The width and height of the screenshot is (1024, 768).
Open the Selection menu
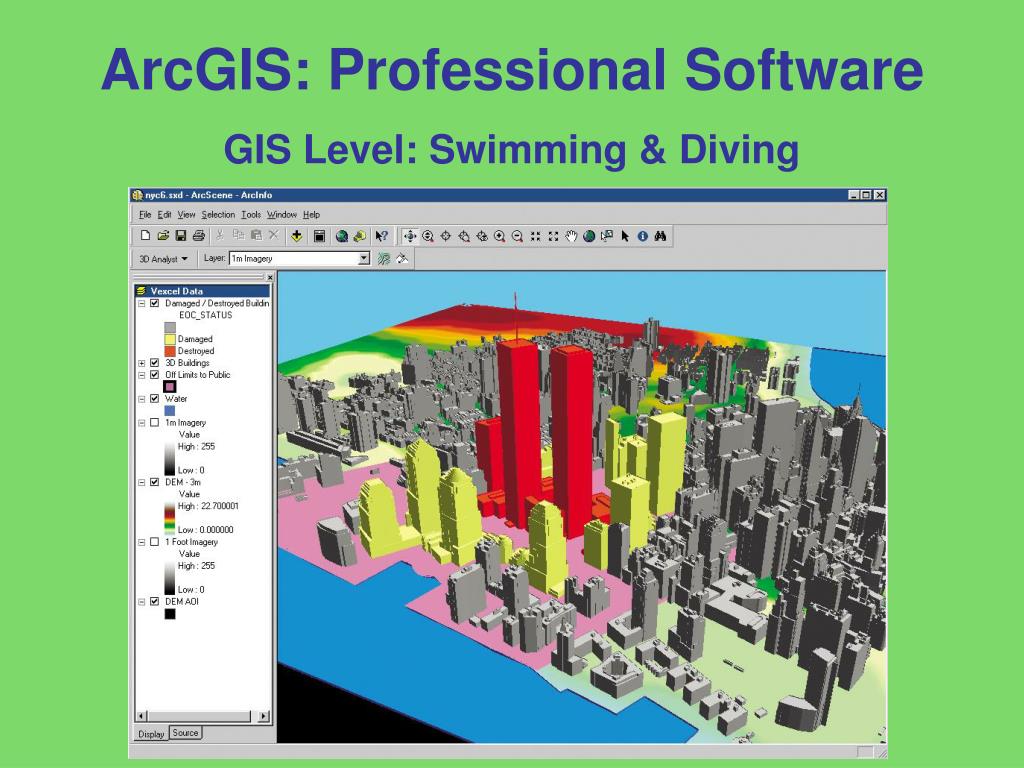pos(218,214)
